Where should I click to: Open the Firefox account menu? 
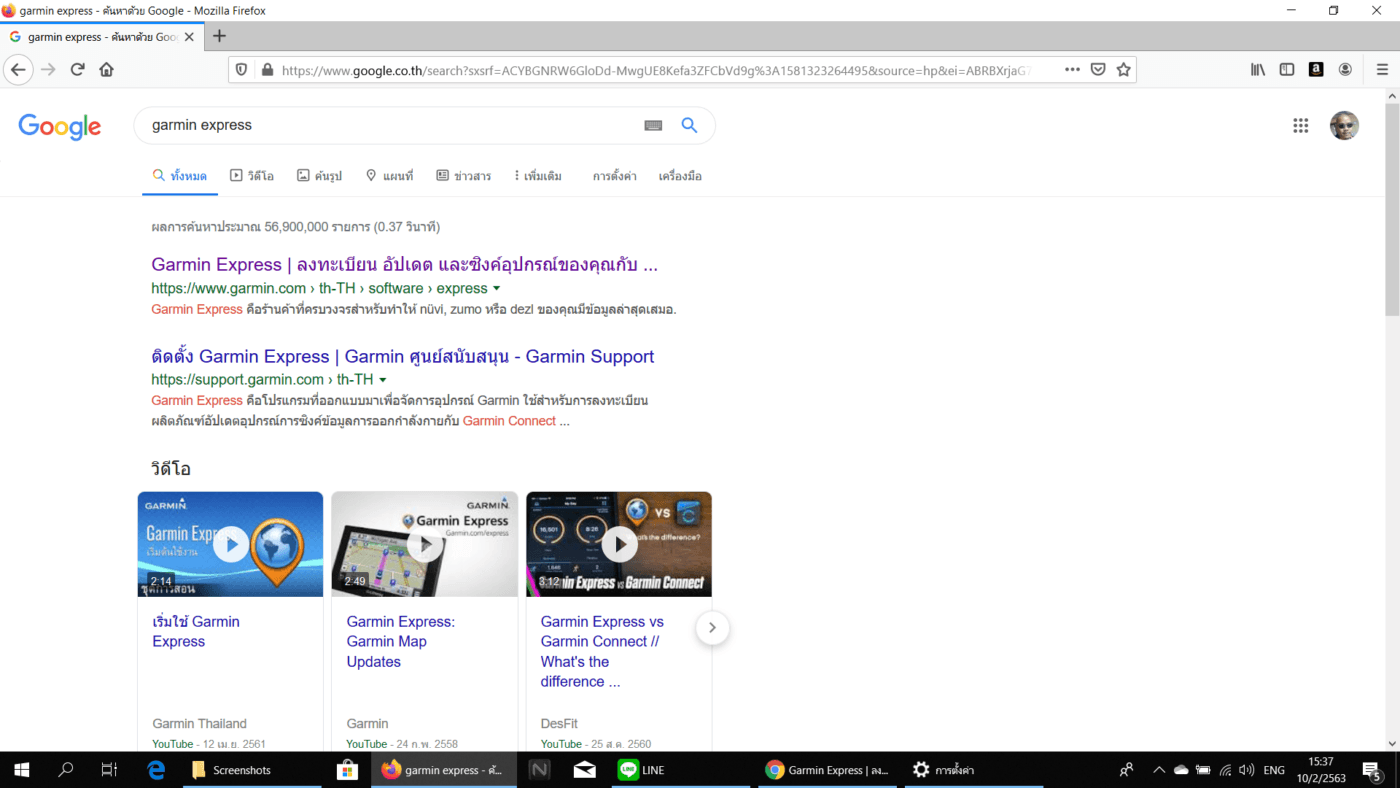[x=1345, y=70]
